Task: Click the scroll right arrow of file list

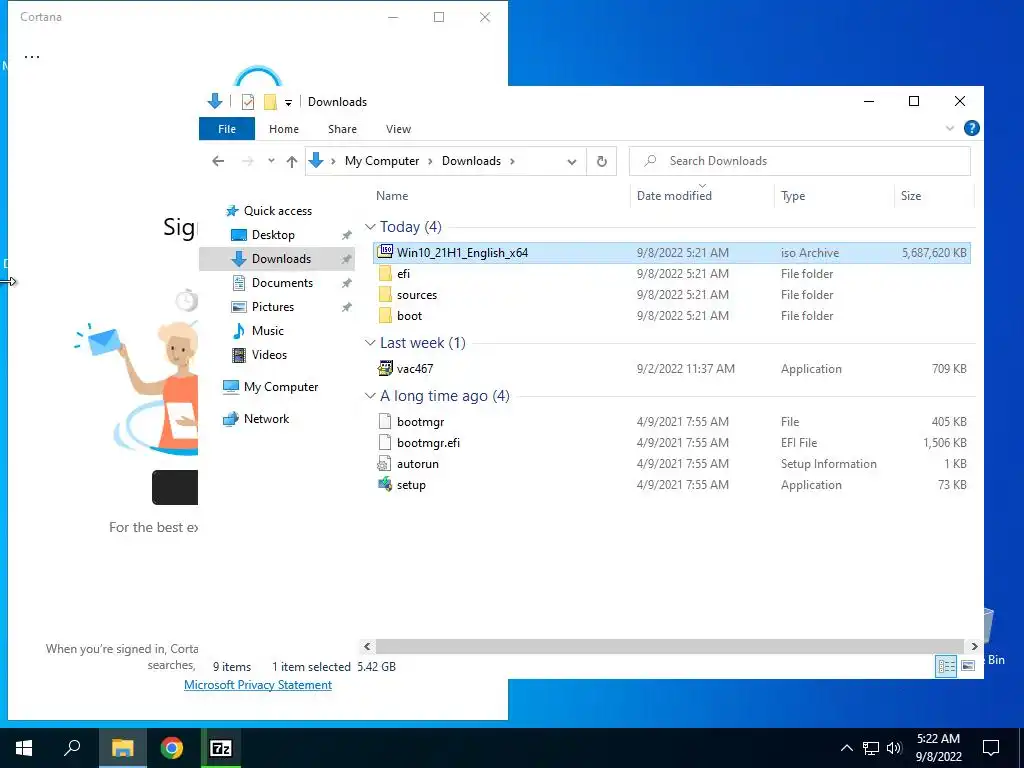Action: 974,647
